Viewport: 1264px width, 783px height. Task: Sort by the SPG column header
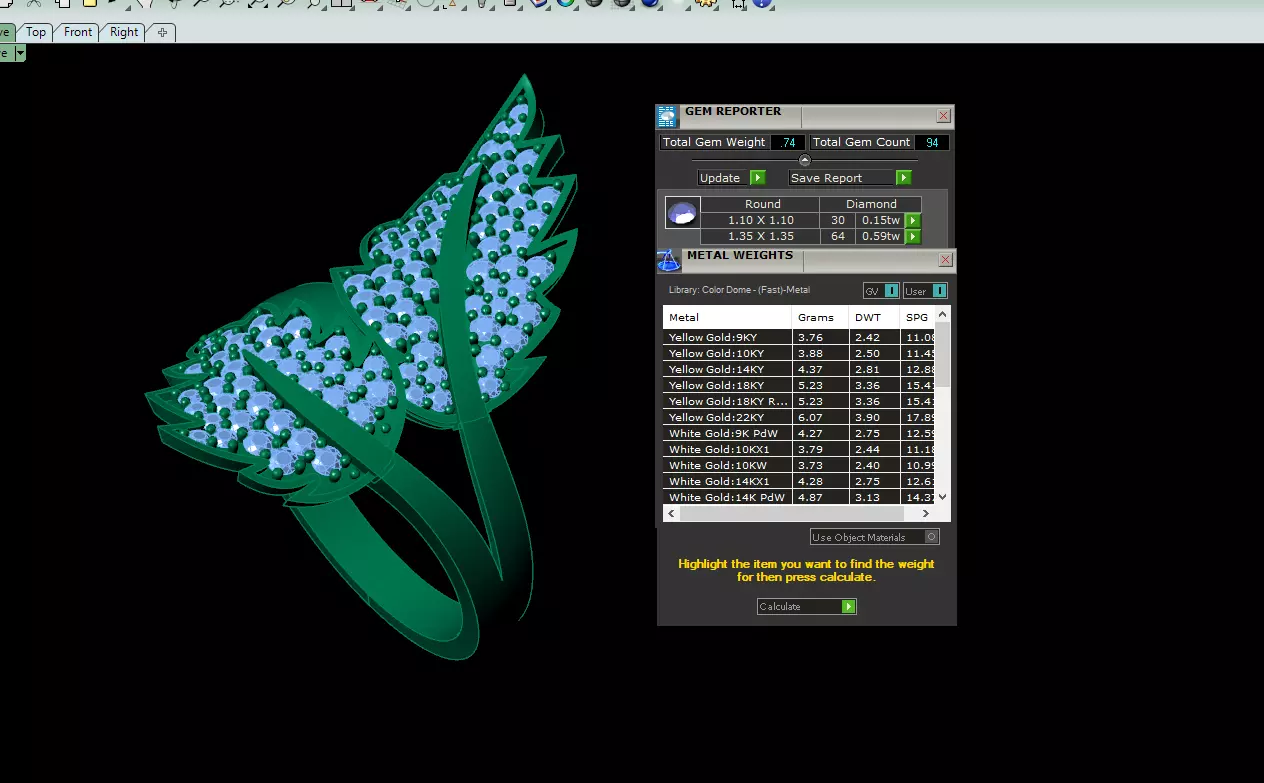[918, 317]
